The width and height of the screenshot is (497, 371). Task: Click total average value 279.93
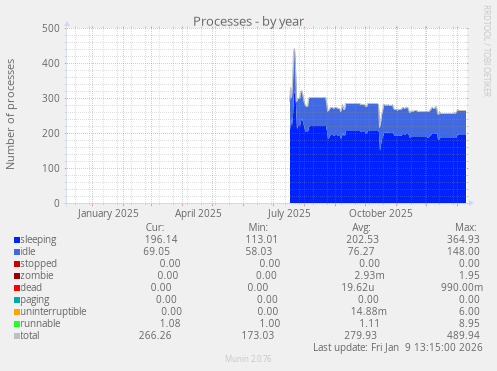pyautogui.click(x=361, y=335)
